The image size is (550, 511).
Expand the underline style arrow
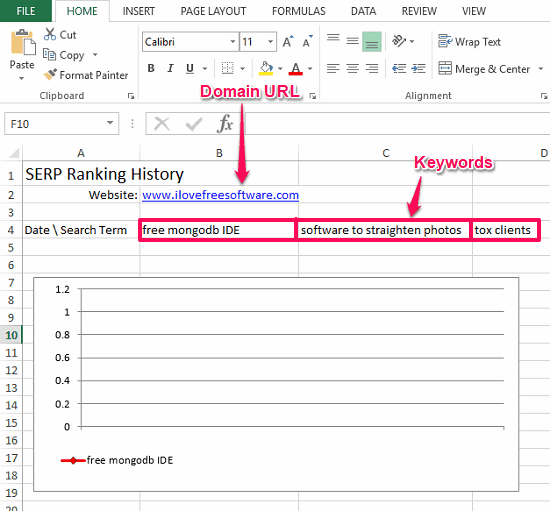pyautogui.click(x=205, y=68)
